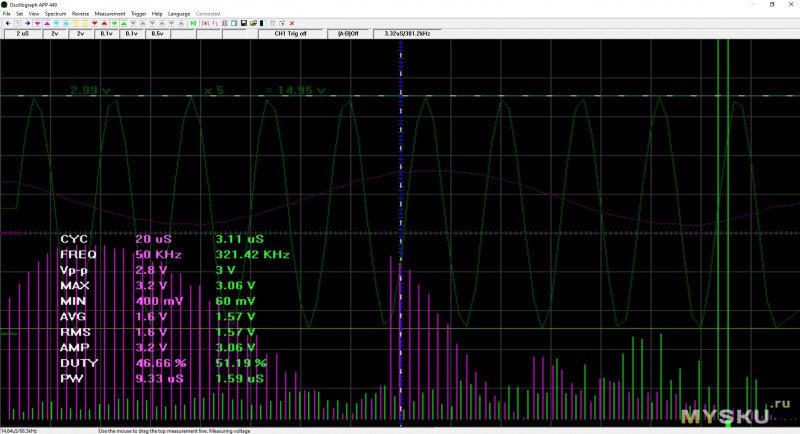The image size is (800, 434).
Task: Click the open folder icon
Action: [x=253, y=23]
